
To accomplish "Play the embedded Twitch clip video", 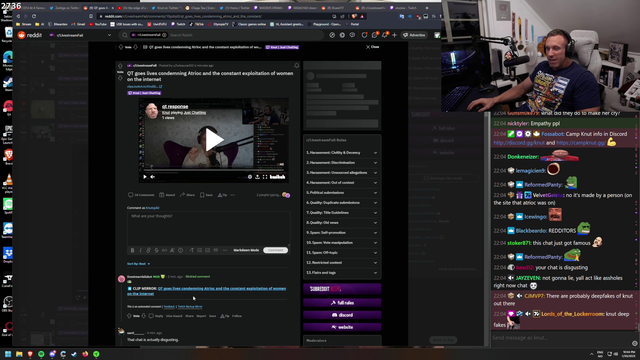I will (x=213, y=140).
